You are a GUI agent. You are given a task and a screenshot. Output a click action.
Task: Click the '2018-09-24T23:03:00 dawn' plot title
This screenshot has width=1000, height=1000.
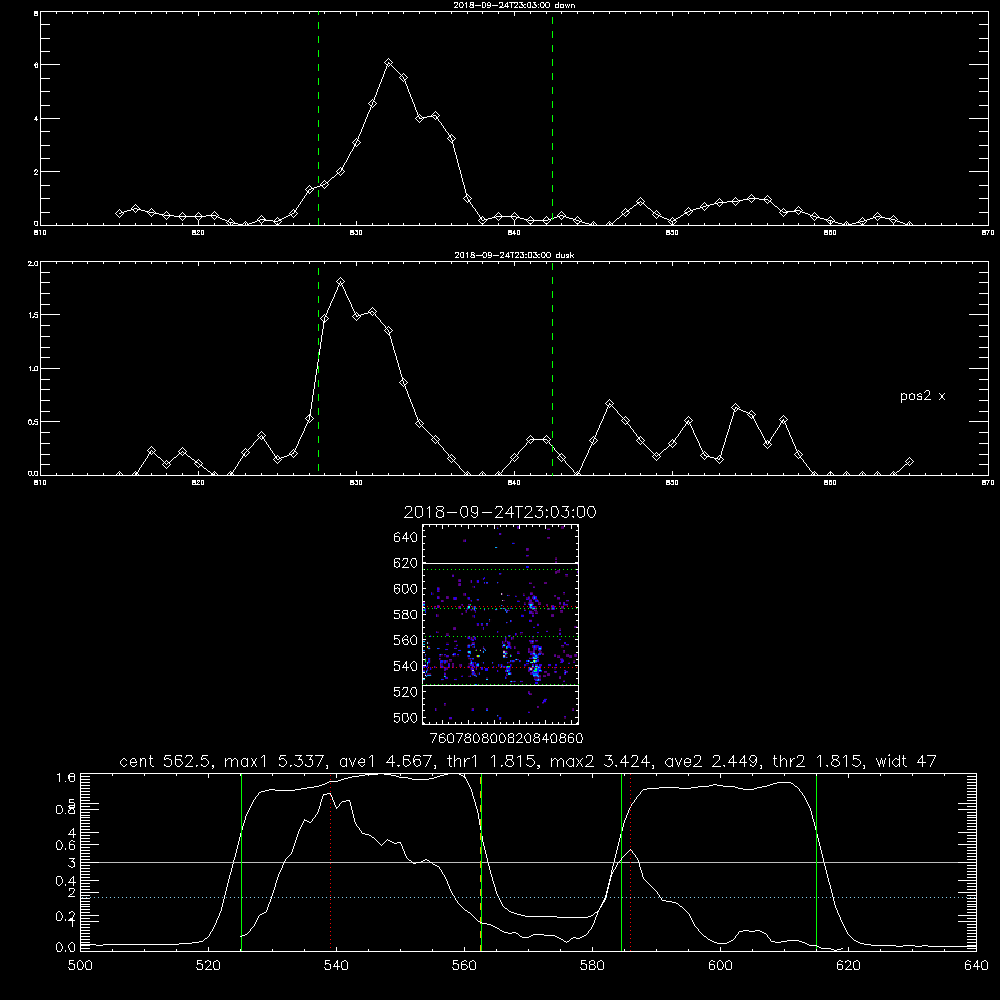pos(514,5)
